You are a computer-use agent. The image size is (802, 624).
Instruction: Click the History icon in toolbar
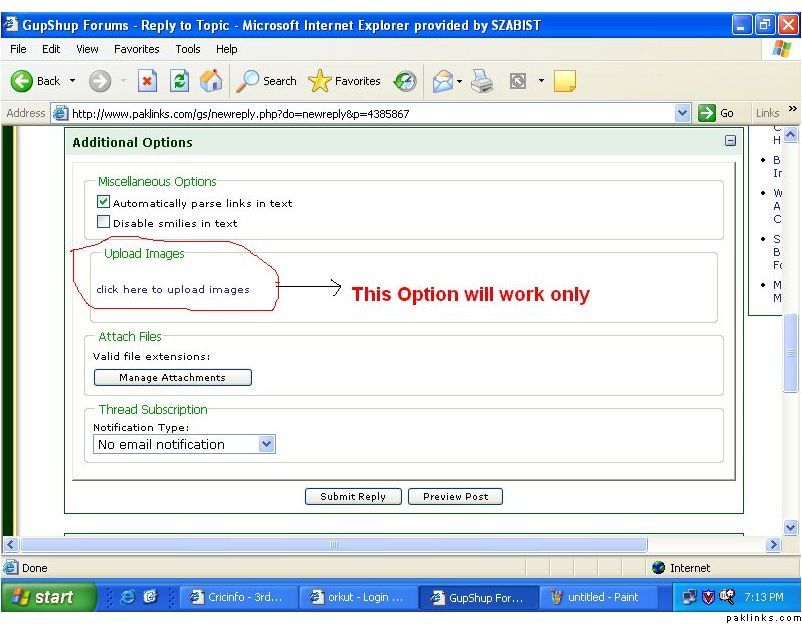(x=405, y=81)
